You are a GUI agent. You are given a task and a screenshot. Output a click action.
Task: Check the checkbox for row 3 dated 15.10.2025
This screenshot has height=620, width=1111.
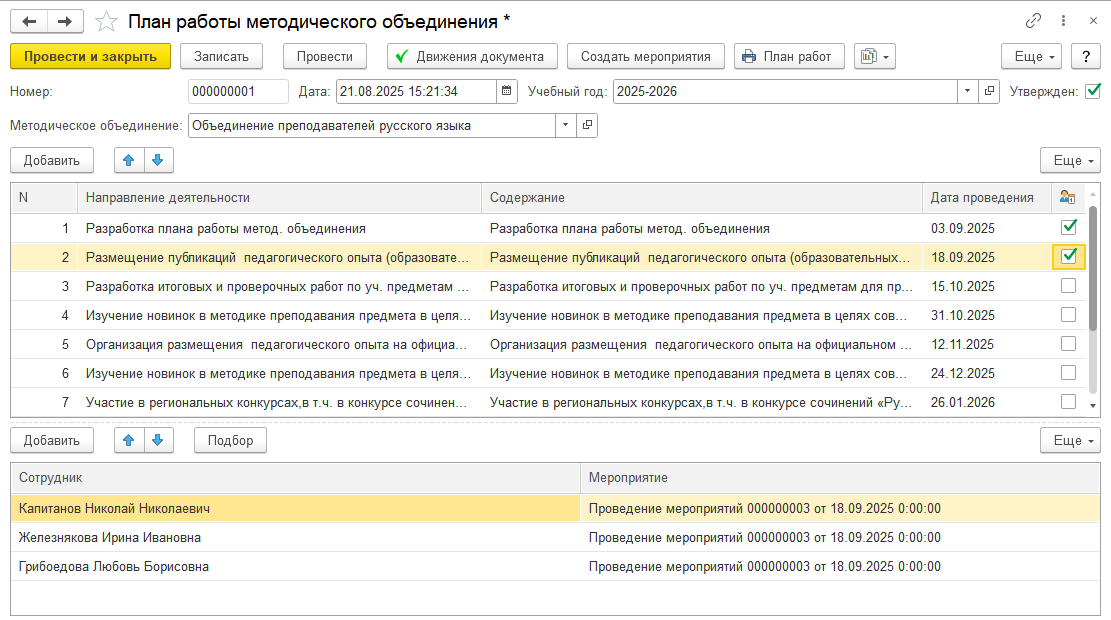click(1068, 286)
